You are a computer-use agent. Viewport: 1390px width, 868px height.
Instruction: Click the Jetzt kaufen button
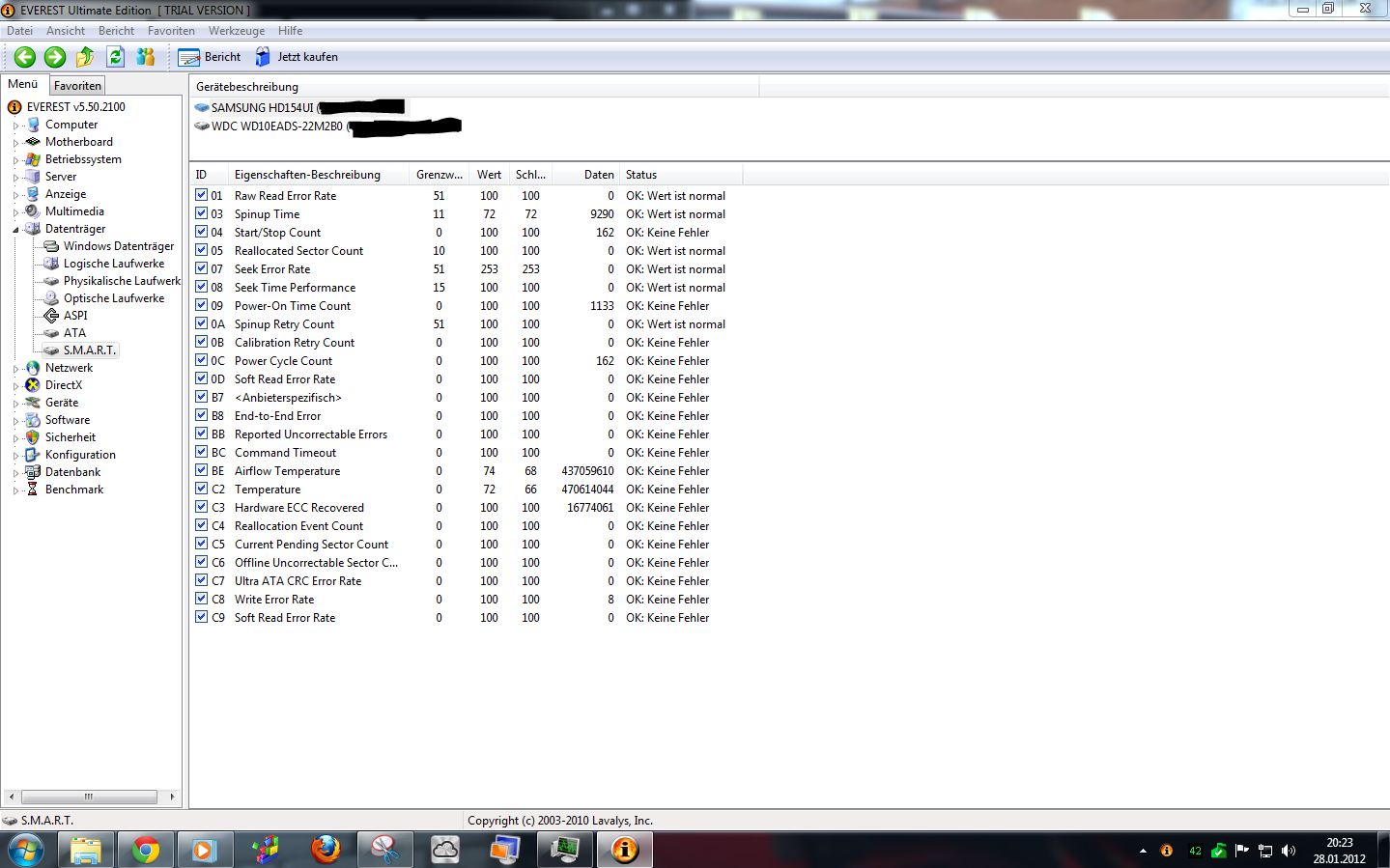297,57
